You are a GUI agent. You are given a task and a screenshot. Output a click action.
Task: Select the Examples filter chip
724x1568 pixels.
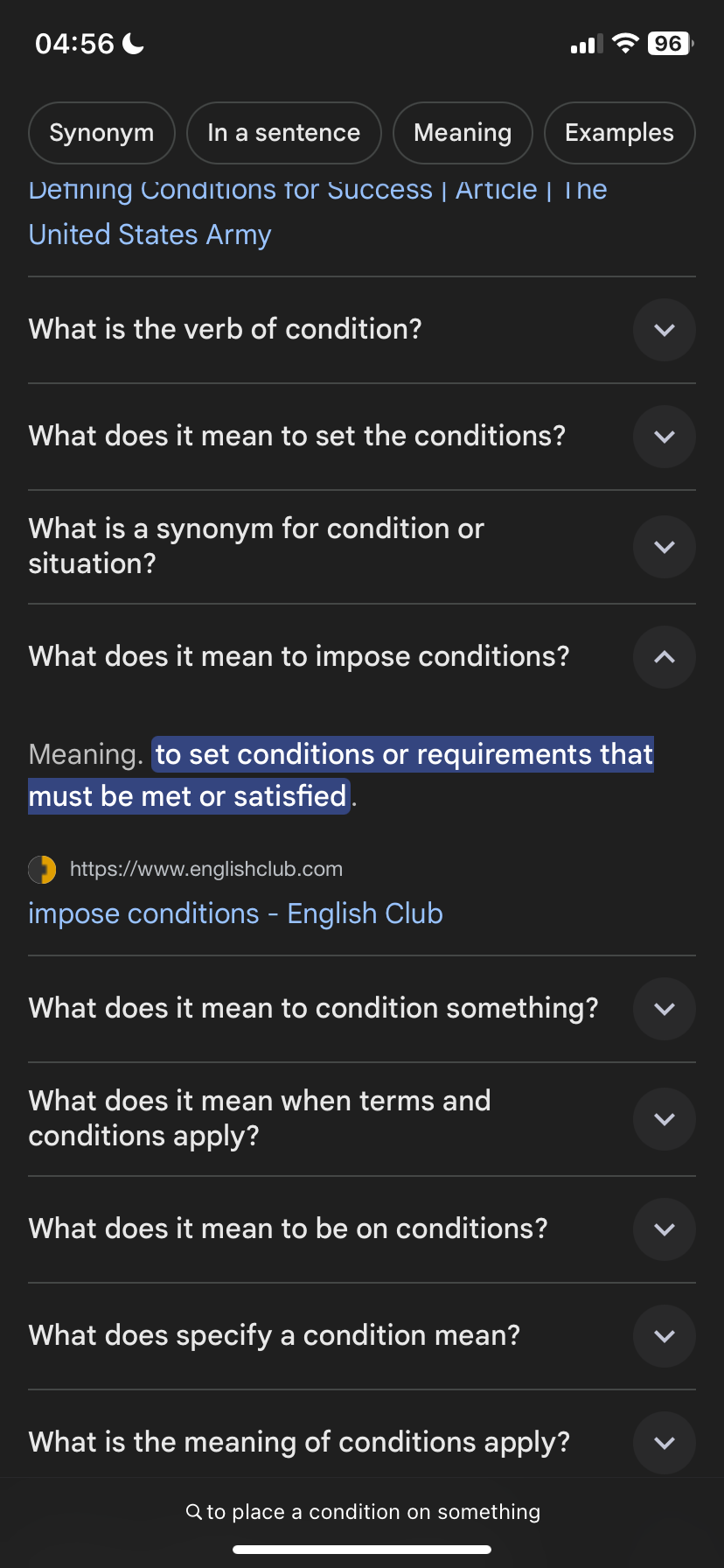coord(619,133)
